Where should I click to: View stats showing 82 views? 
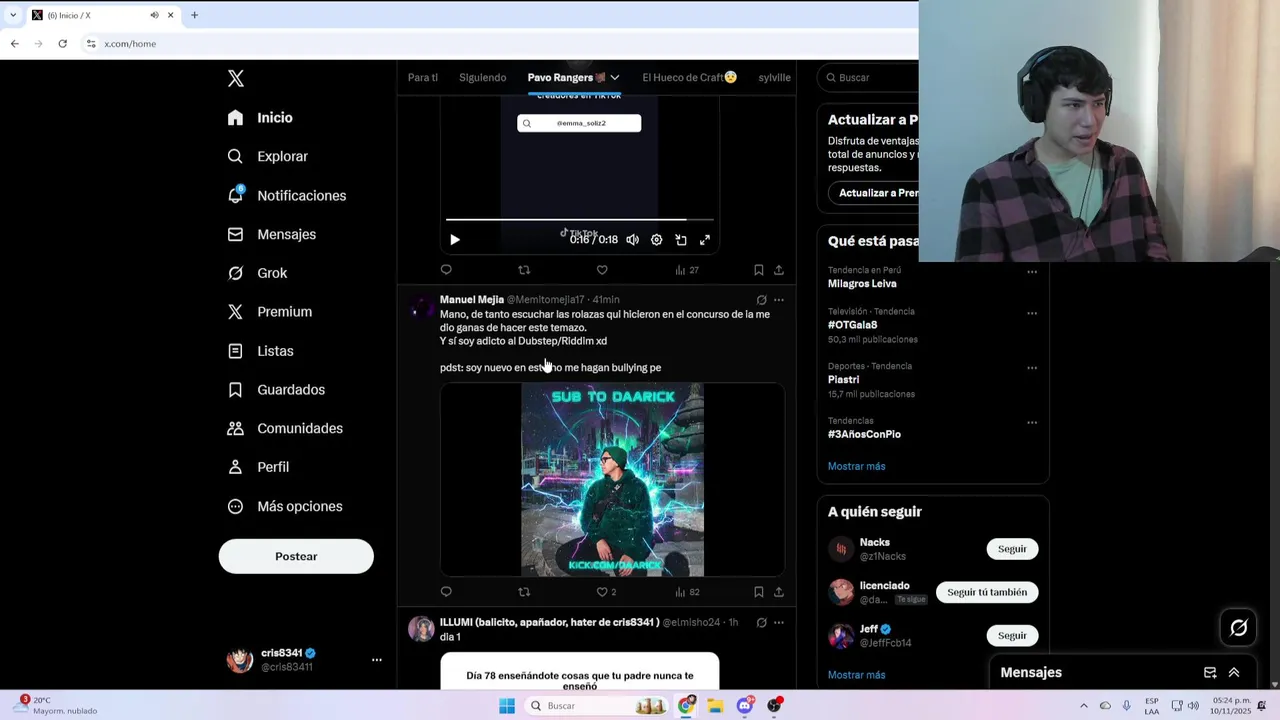686,592
